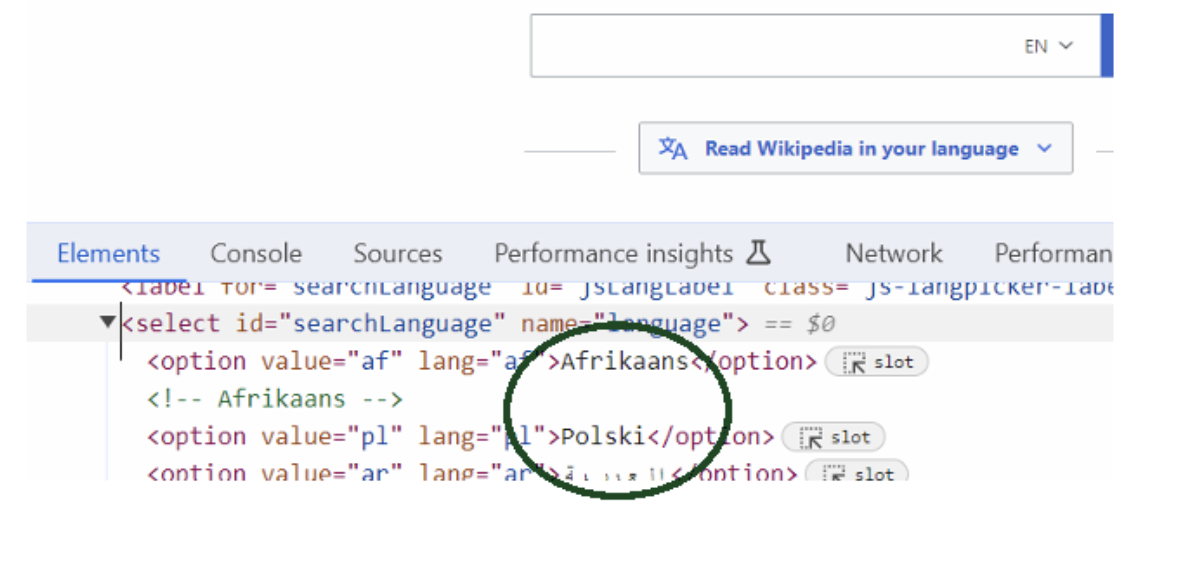Screen dimensions: 1190x562
Task: Select the label for searchLanguage row
Action: click(x=616, y=290)
